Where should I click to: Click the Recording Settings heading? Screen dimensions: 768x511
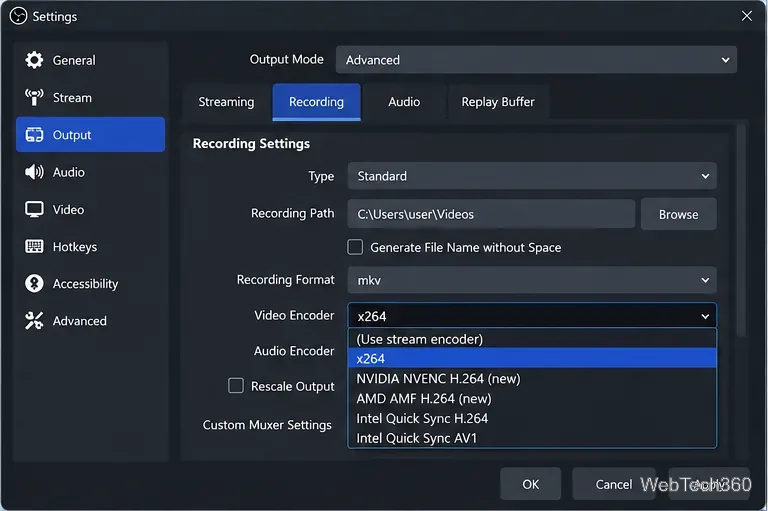[251, 144]
